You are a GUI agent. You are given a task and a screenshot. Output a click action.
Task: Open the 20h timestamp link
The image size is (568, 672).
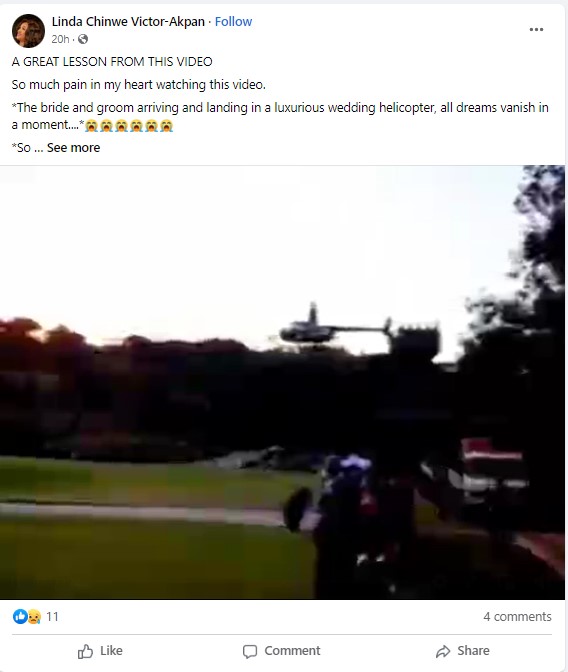[60, 39]
